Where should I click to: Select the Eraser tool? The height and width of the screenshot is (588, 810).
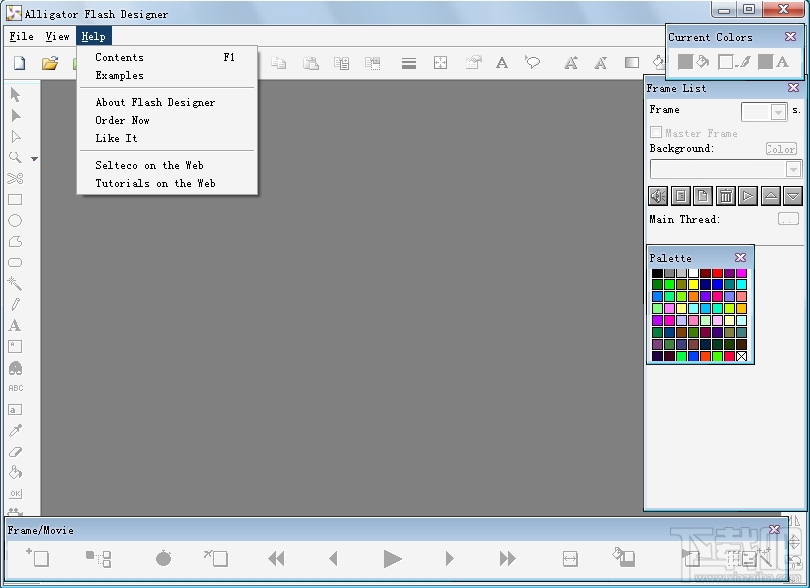click(x=16, y=451)
